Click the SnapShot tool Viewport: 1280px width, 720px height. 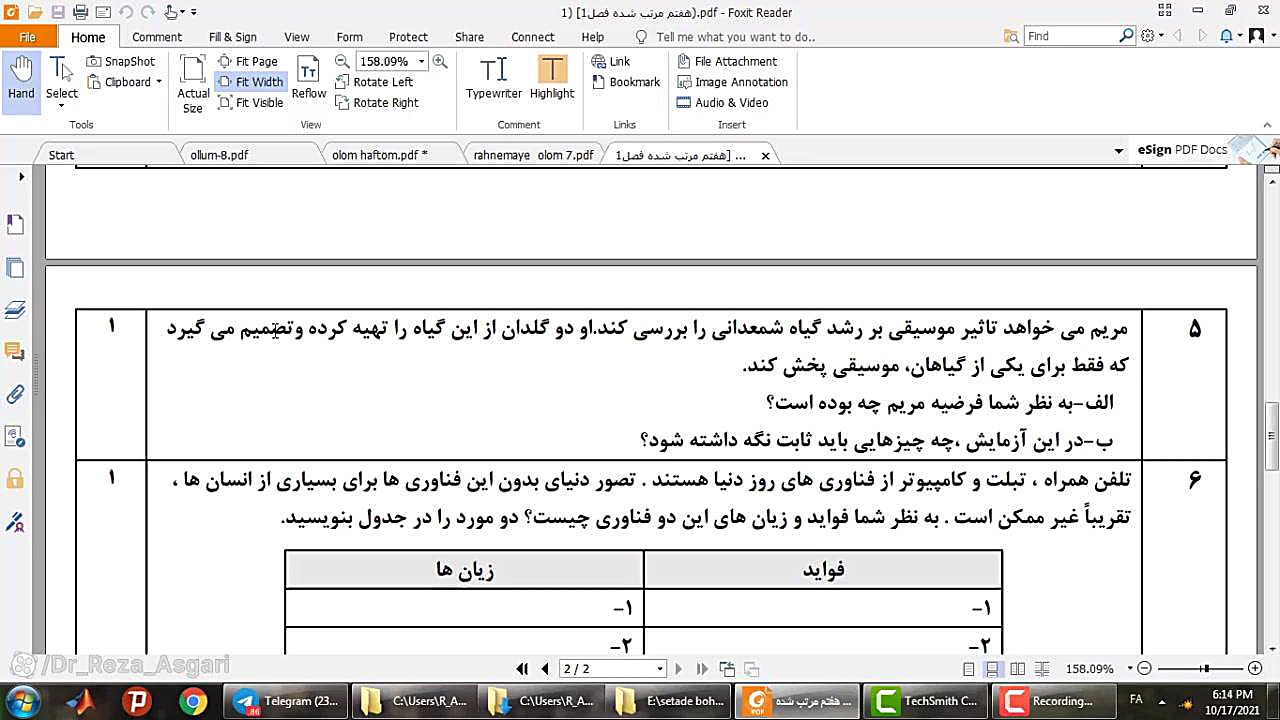coord(121,61)
